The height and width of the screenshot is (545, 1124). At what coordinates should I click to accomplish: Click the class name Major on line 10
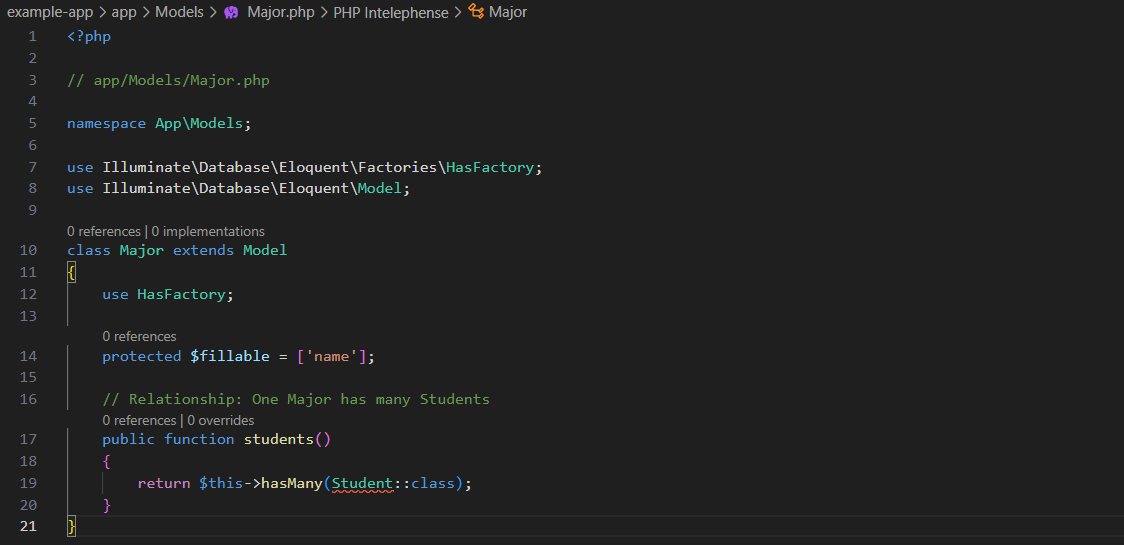click(x=142, y=250)
